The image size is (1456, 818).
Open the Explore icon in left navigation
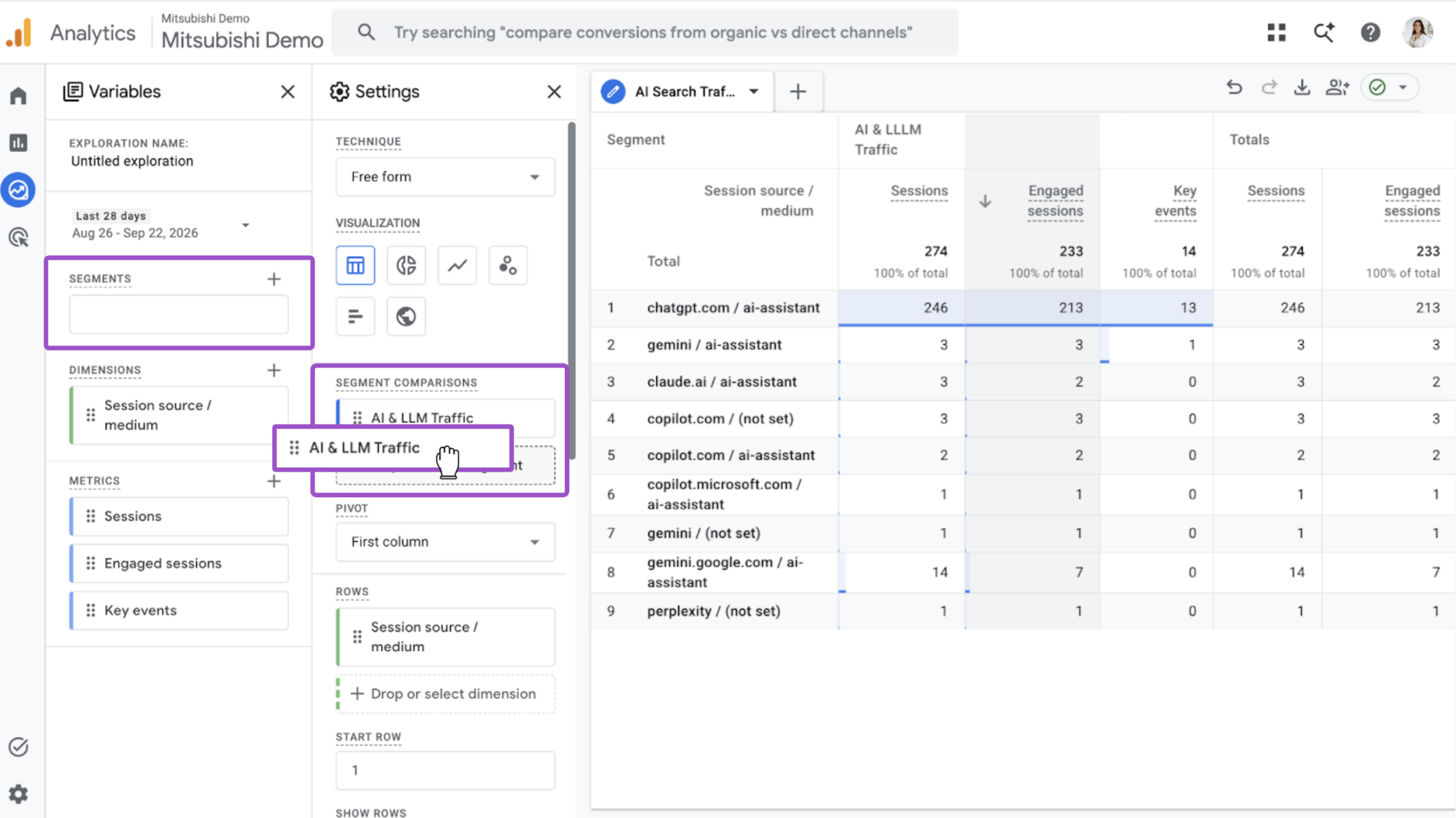coord(18,189)
